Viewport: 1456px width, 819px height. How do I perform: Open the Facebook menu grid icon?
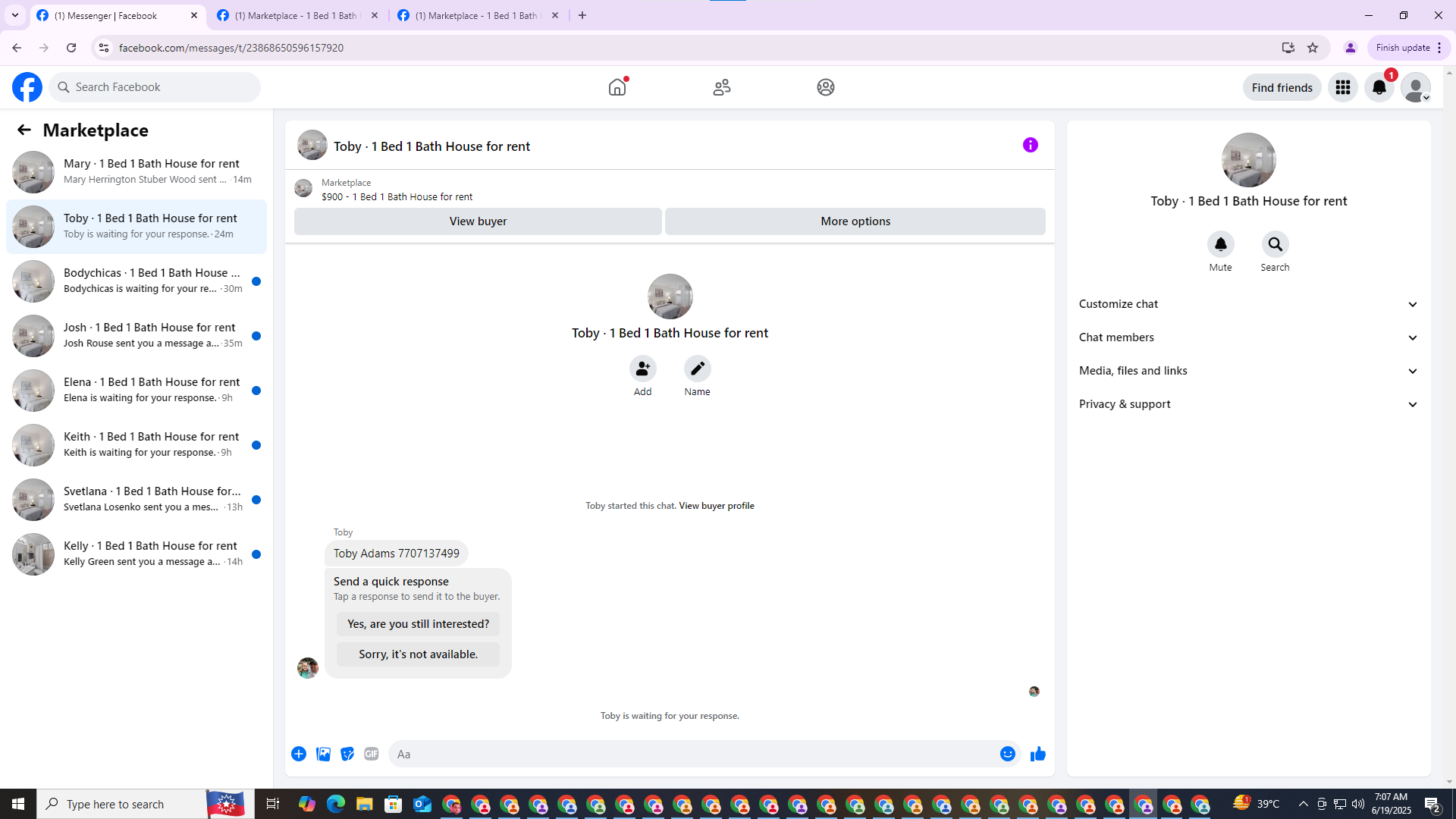click(x=1343, y=87)
